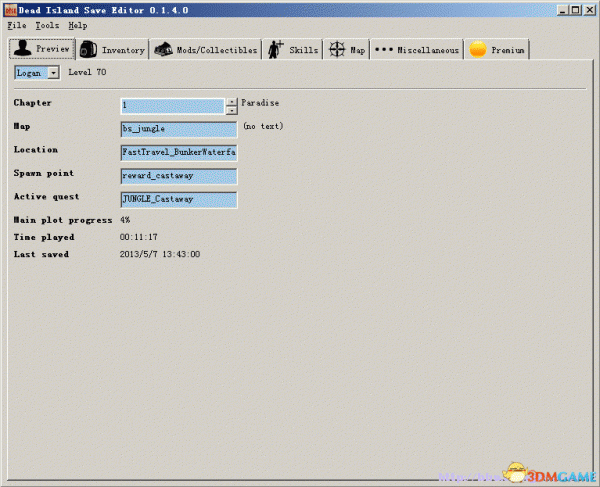Click the time played value 00:11:17

[x=139, y=237]
